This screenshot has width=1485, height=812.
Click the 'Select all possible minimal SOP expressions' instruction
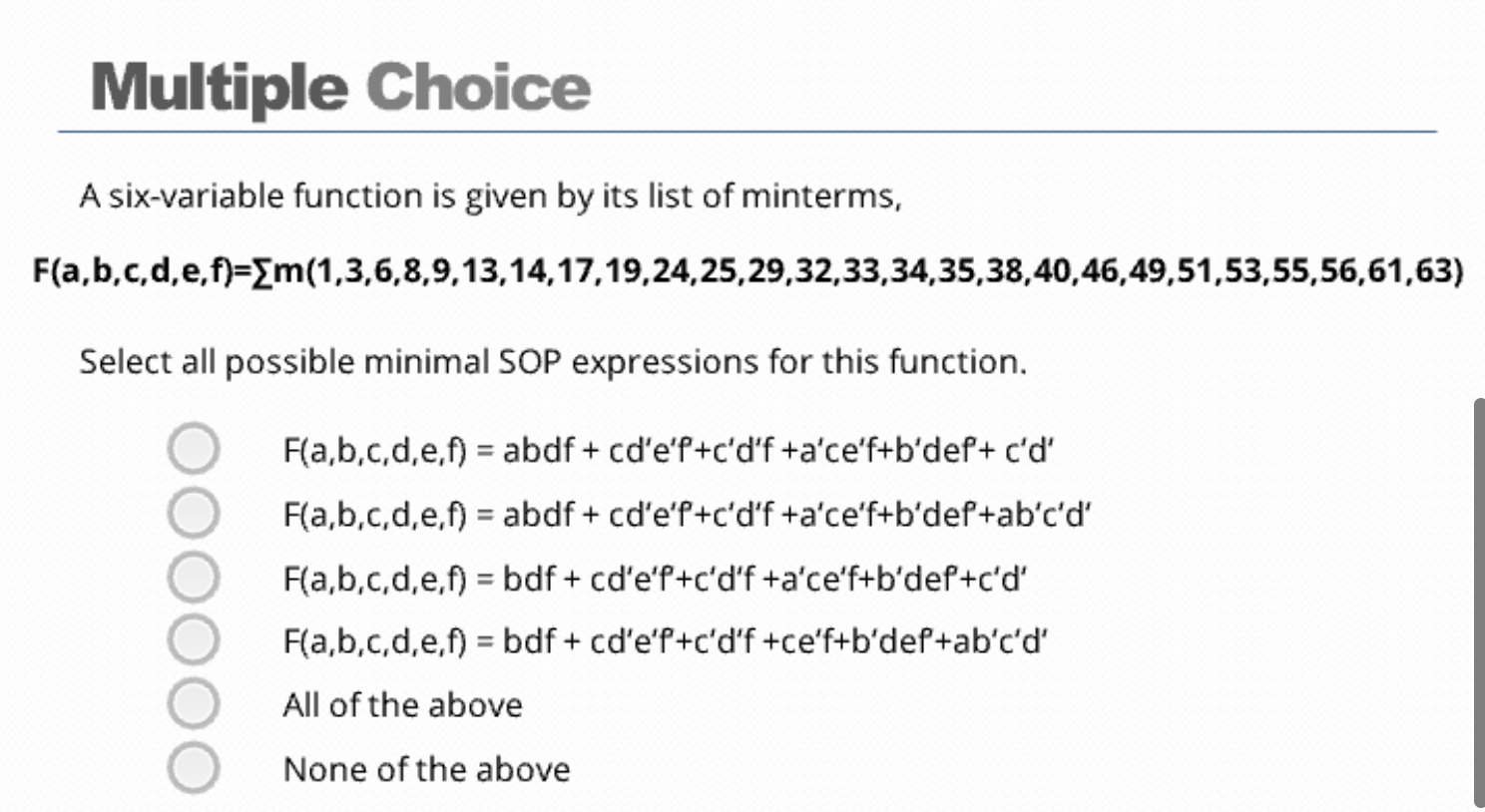point(552,361)
